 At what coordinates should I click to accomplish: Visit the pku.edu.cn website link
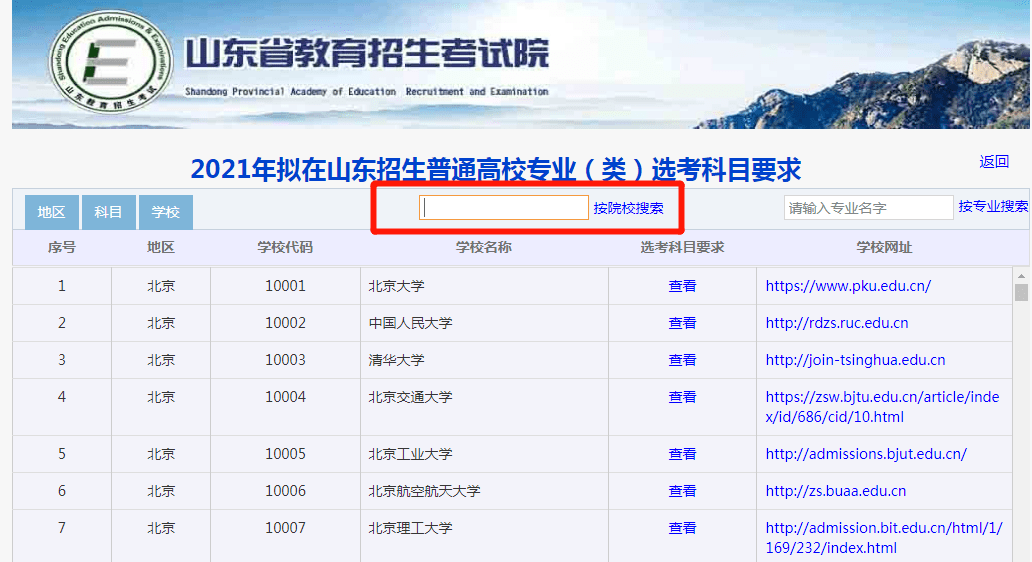(x=848, y=286)
